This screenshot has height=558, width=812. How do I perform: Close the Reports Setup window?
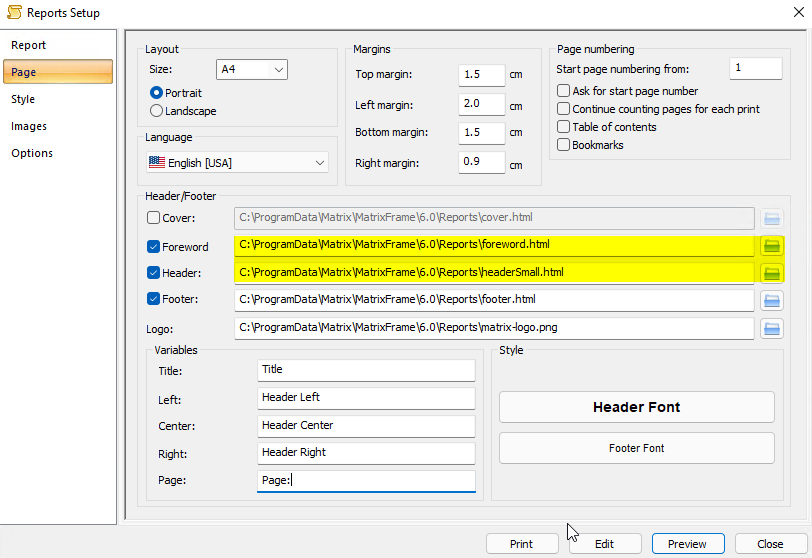799,12
